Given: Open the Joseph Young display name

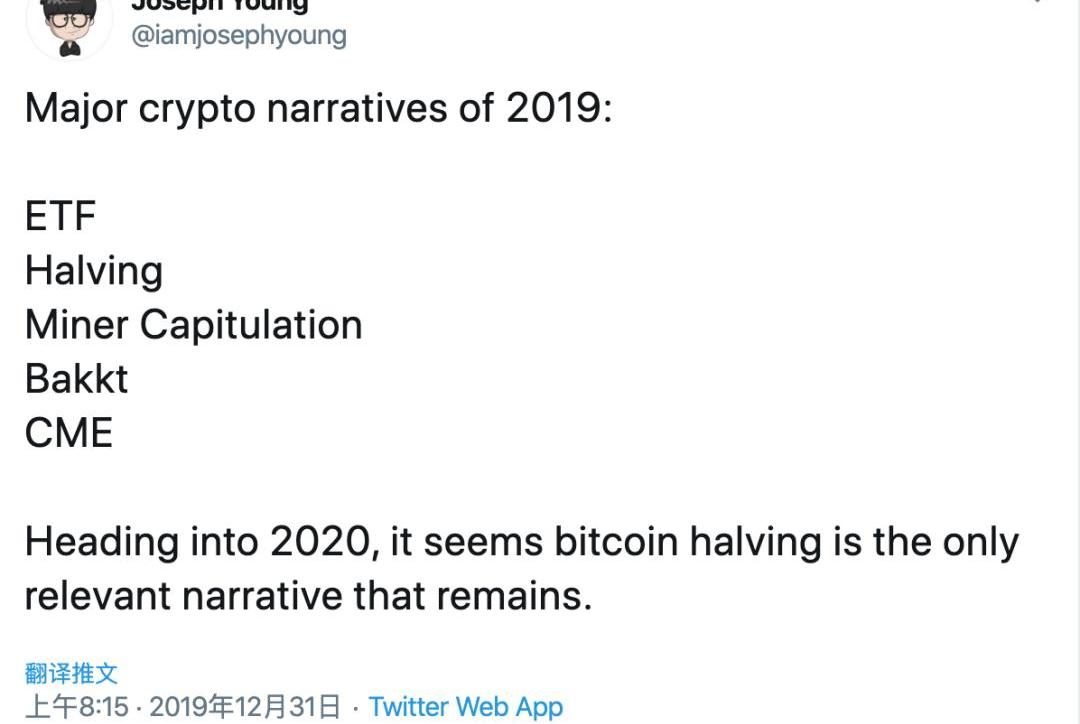Looking at the screenshot, I should [220, 5].
